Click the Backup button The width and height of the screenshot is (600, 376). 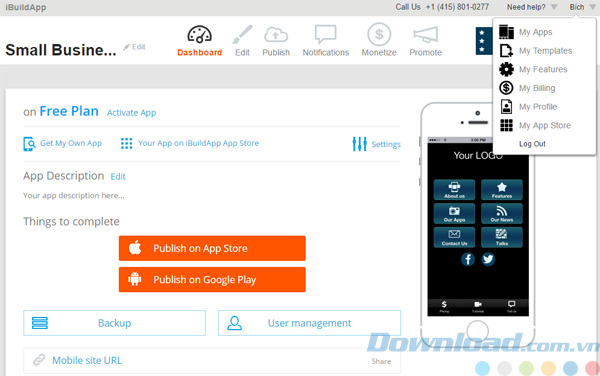click(x=114, y=323)
